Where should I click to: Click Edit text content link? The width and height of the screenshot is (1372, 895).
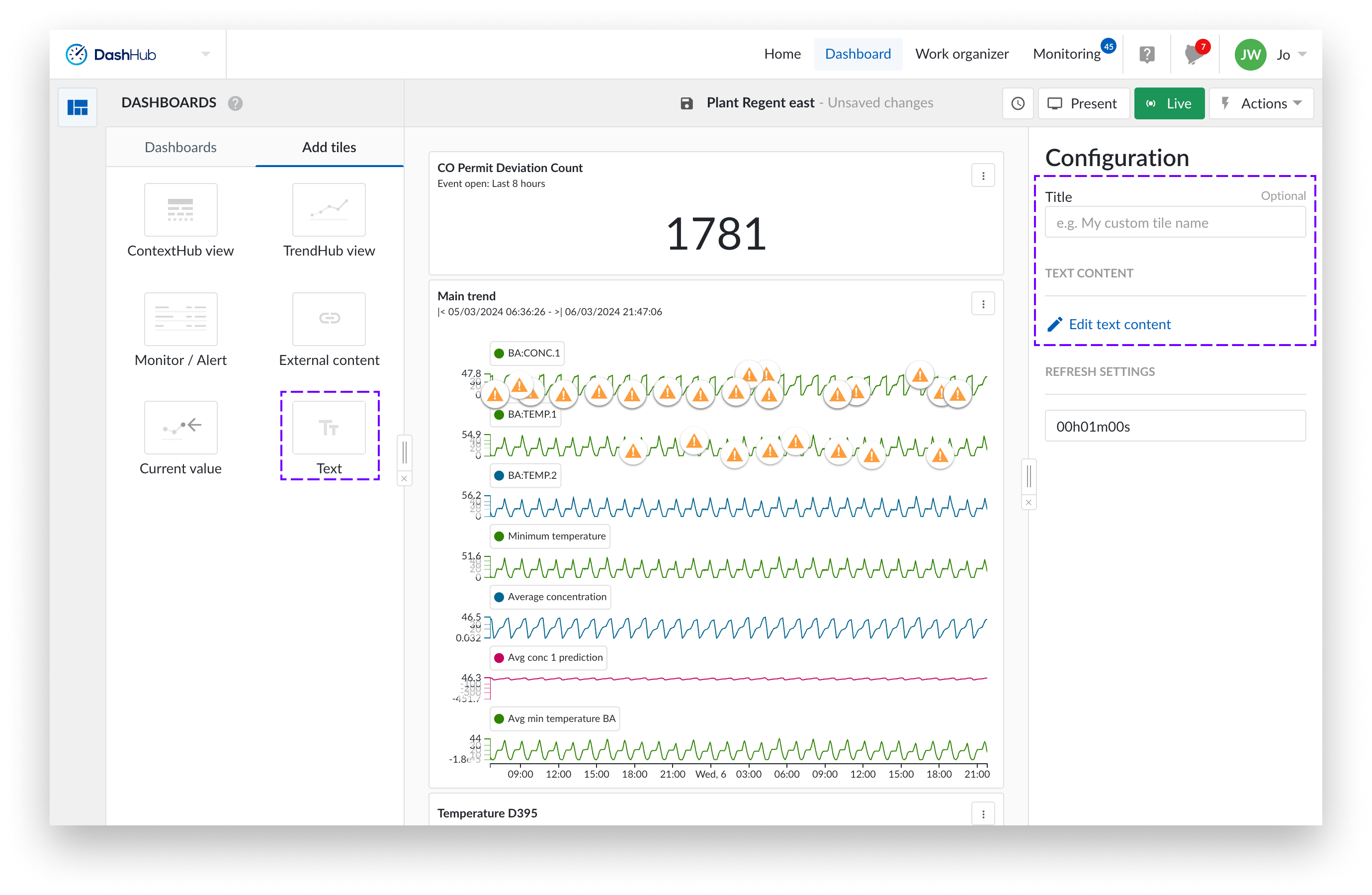click(x=1119, y=325)
